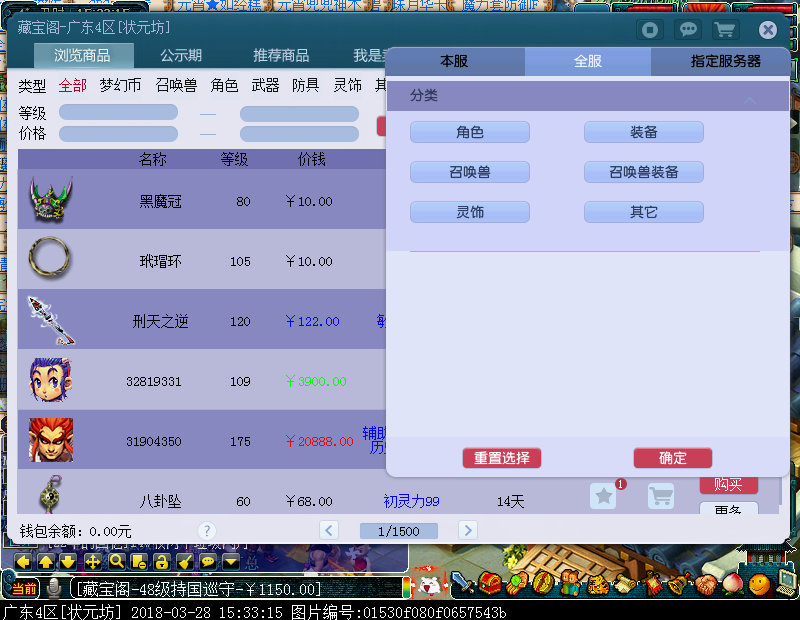Viewport: 800px width, 620px height.
Task: Click the four-way move arrows icon
Action: pos(92,562)
